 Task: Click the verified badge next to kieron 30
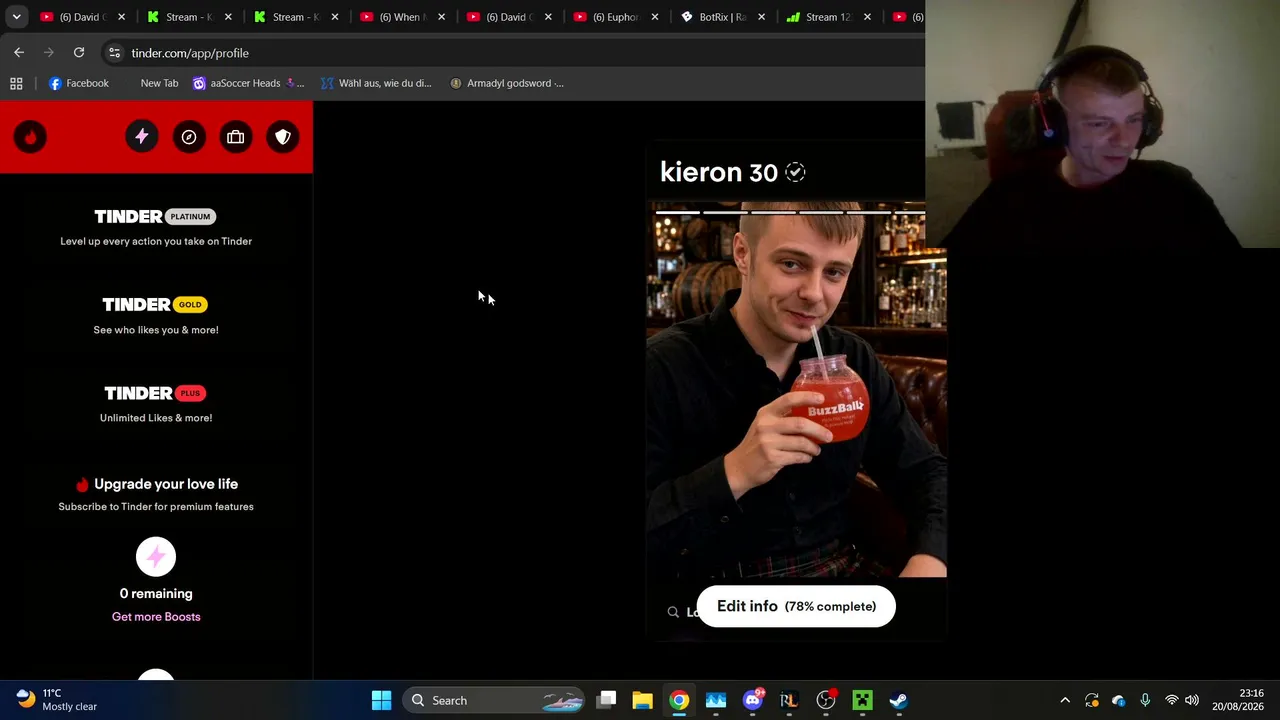click(795, 172)
